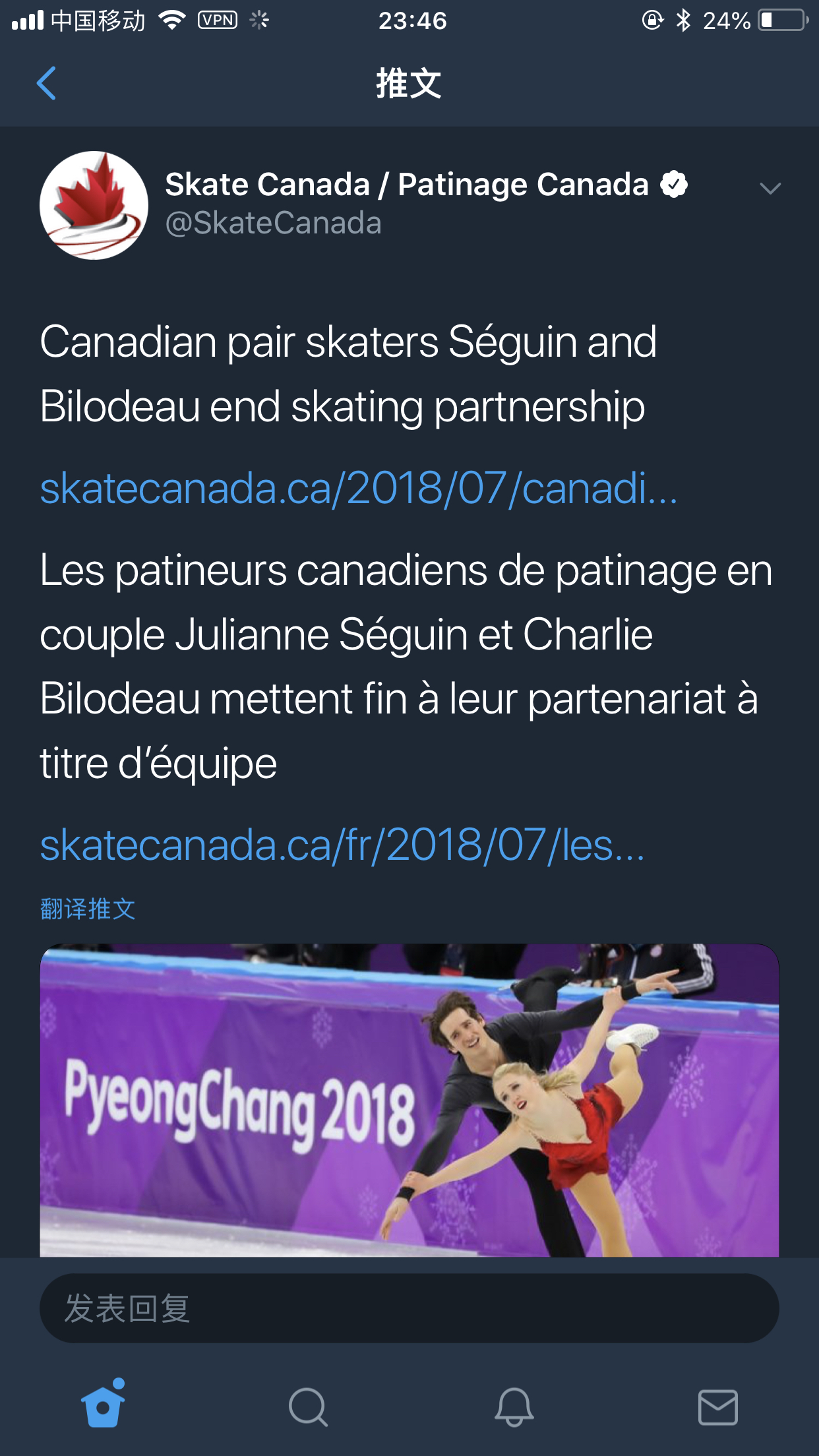Tap the 推文 page title
This screenshot has height=1456, width=819.
(409, 84)
